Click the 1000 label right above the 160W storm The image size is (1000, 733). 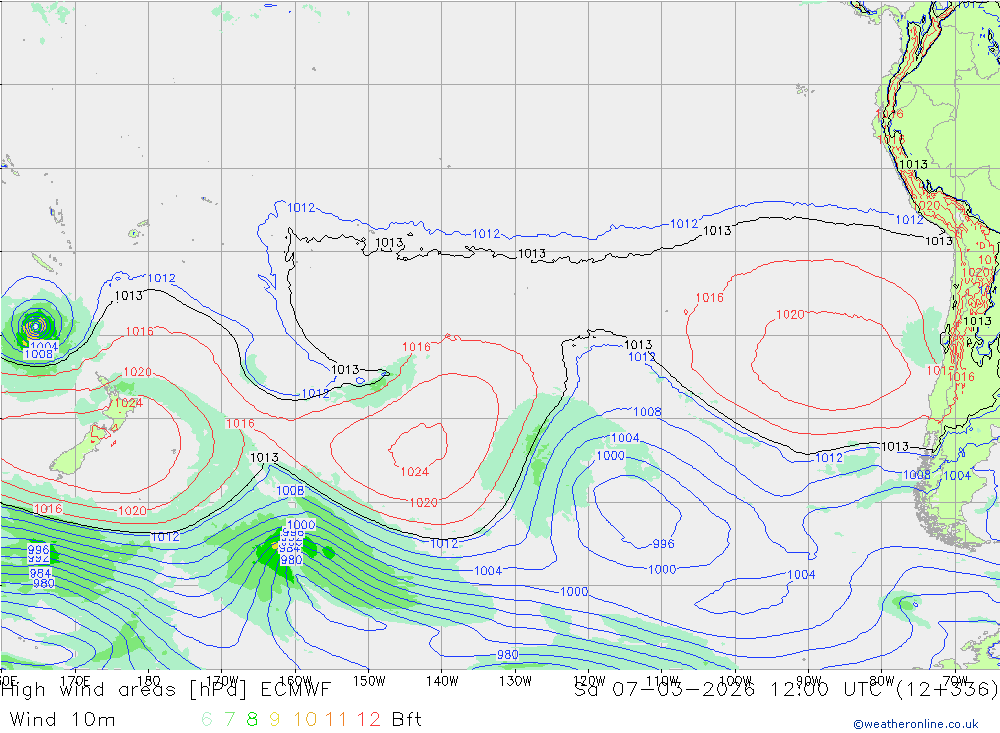pyautogui.click(x=302, y=525)
